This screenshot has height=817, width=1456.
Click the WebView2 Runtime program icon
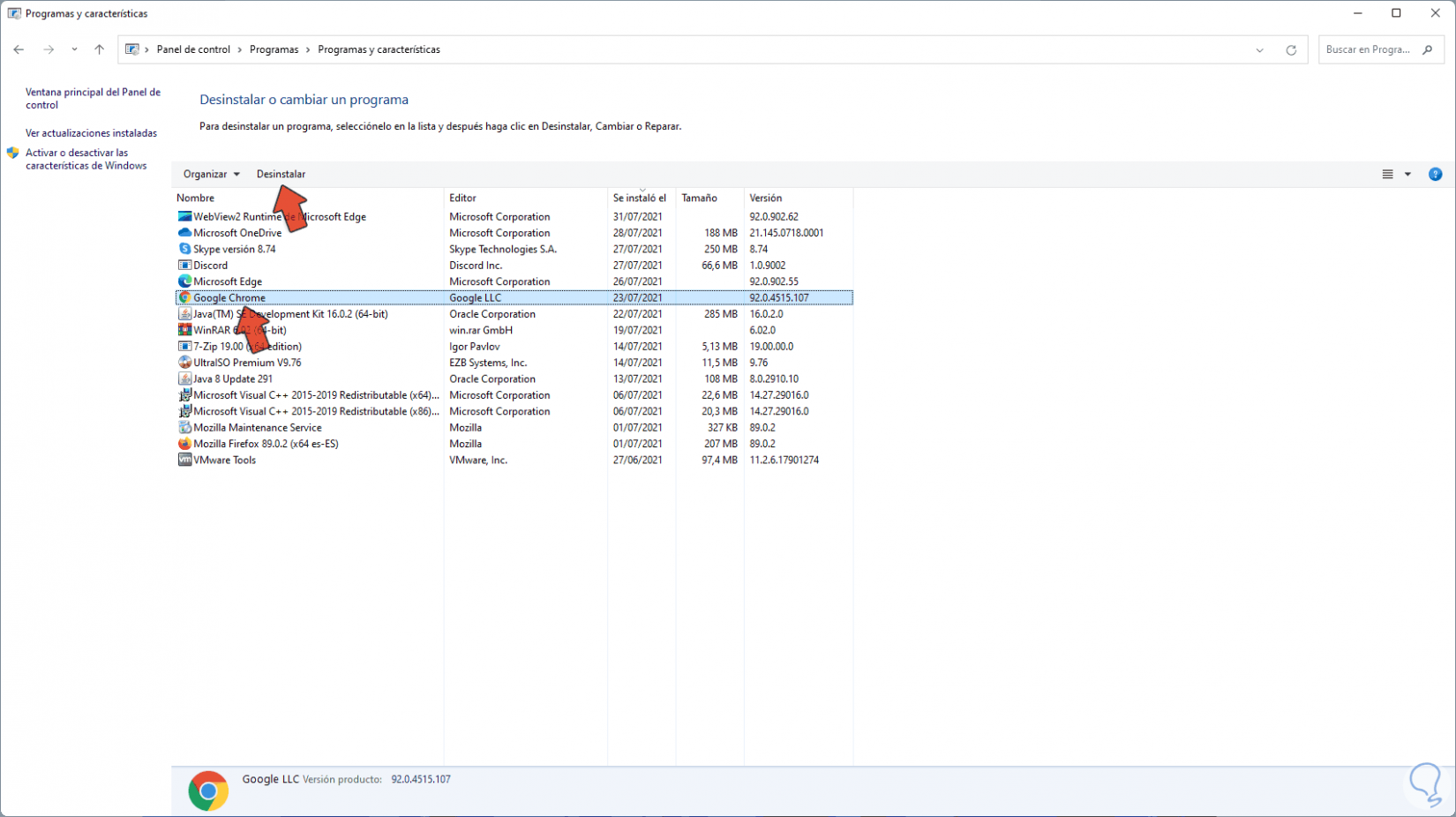tap(184, 216)
